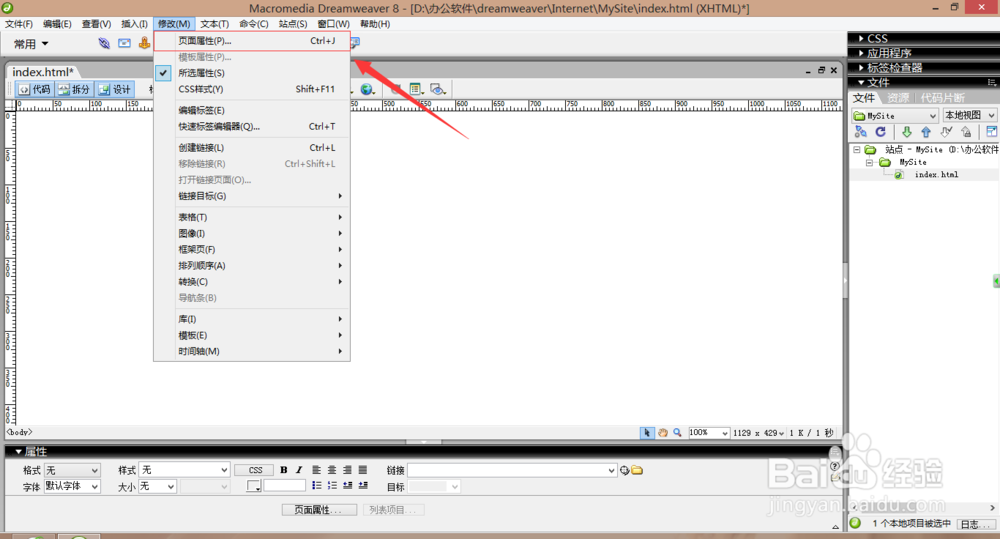Viewport: 1000px width, 539px height.
Task: Open the 100% zoom level dropdown
Action: pos(708,432)
